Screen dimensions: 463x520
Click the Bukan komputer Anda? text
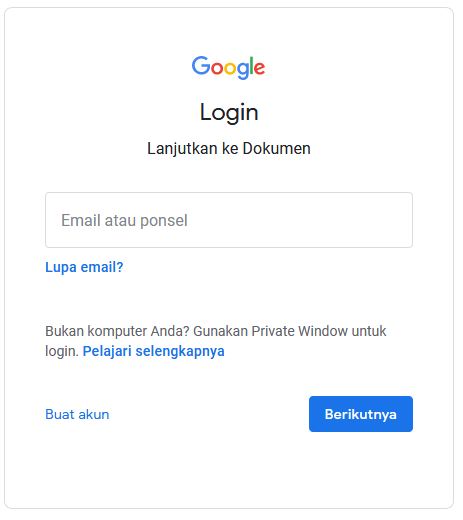coord(117,331)
